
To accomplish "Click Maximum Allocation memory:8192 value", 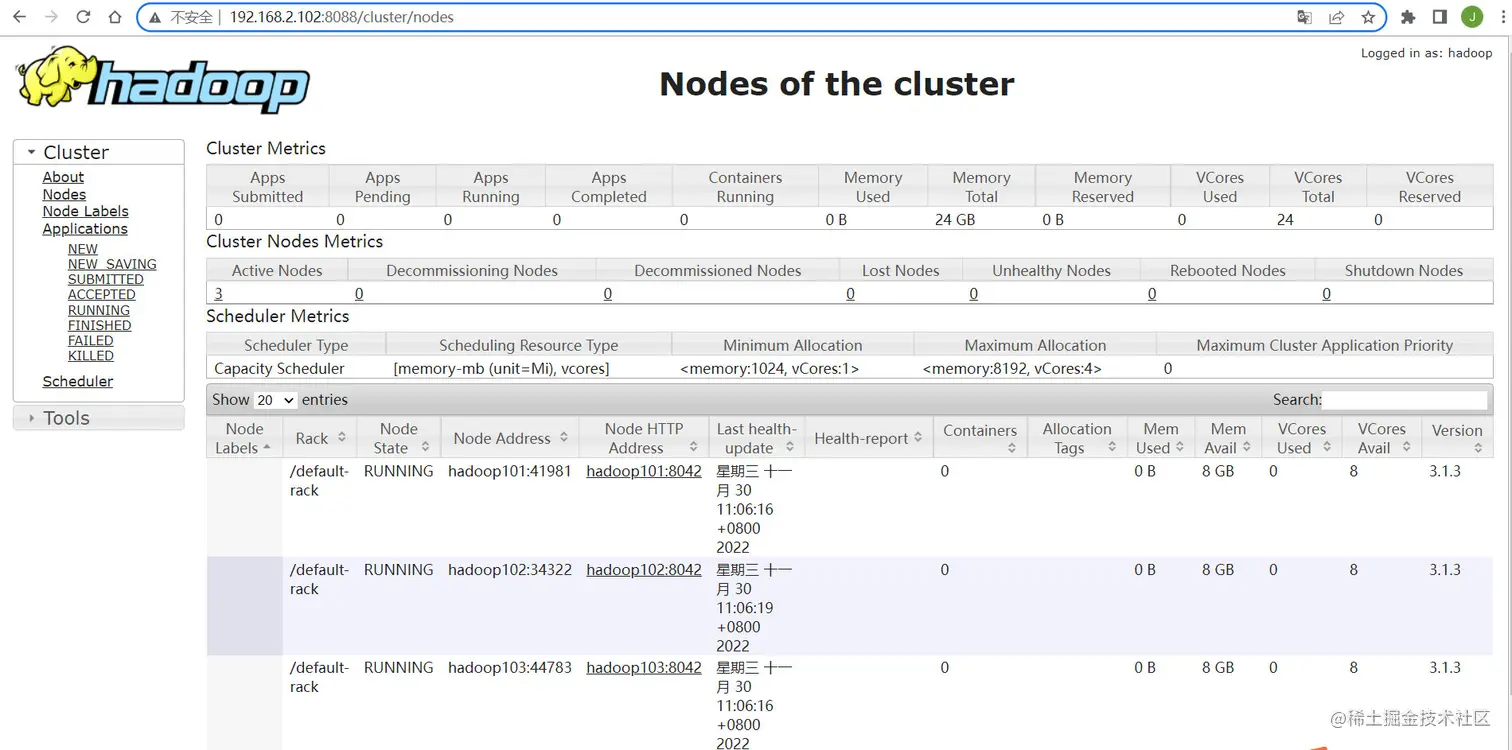I will tap(1012, 368).
